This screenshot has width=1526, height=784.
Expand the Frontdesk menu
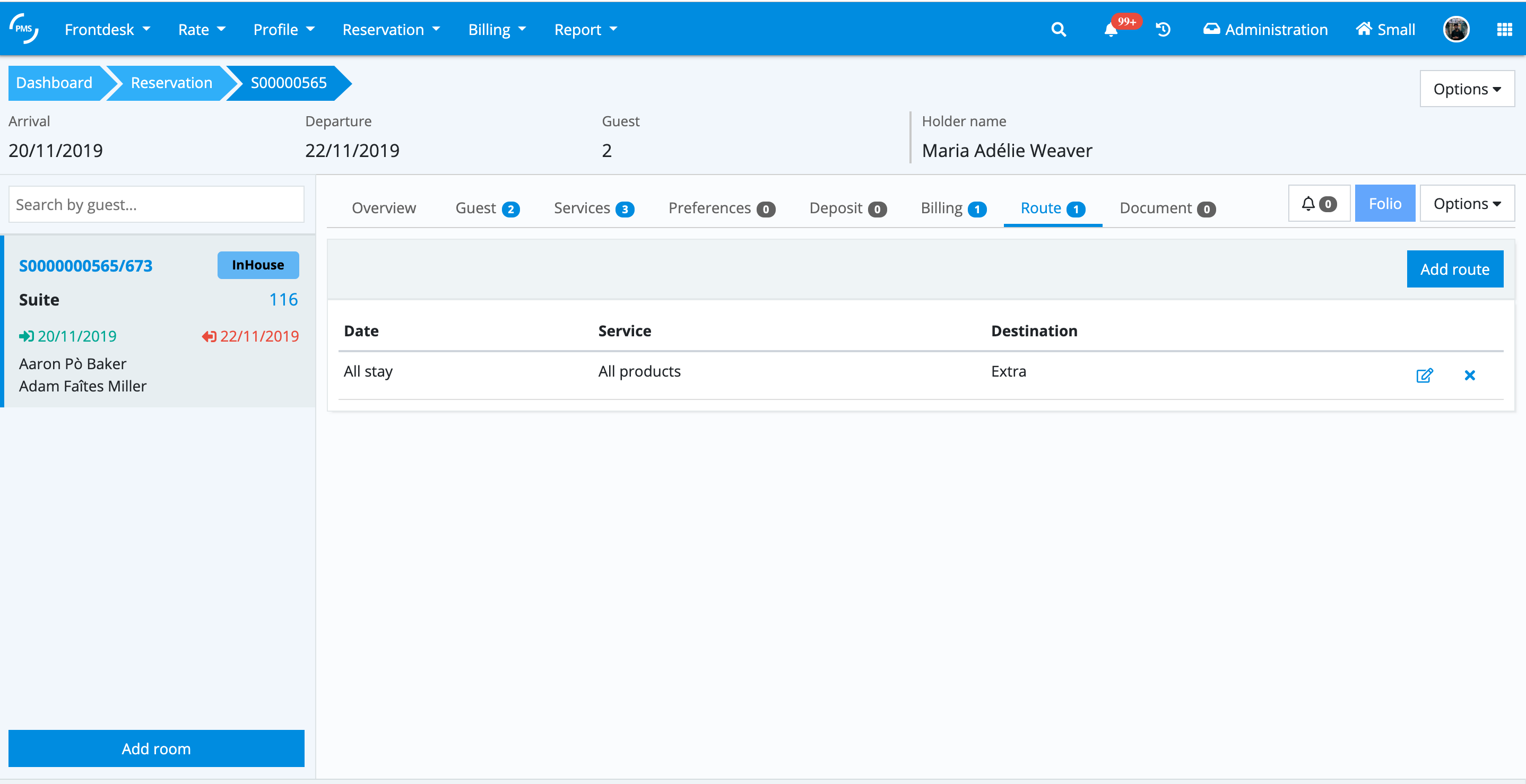(107, 30)
